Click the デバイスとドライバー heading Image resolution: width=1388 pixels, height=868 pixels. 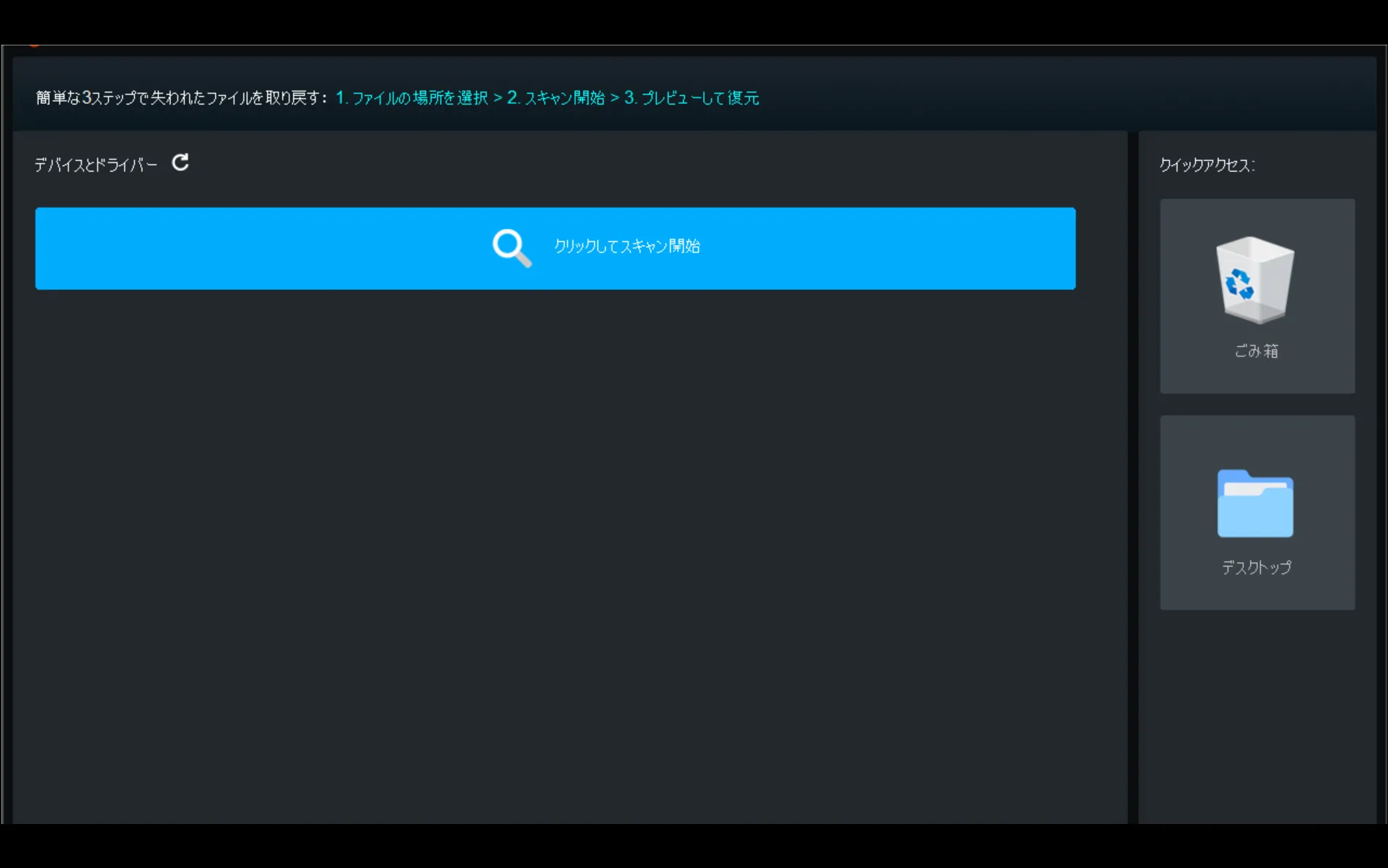pyautogui.click(x=96, y=165)
